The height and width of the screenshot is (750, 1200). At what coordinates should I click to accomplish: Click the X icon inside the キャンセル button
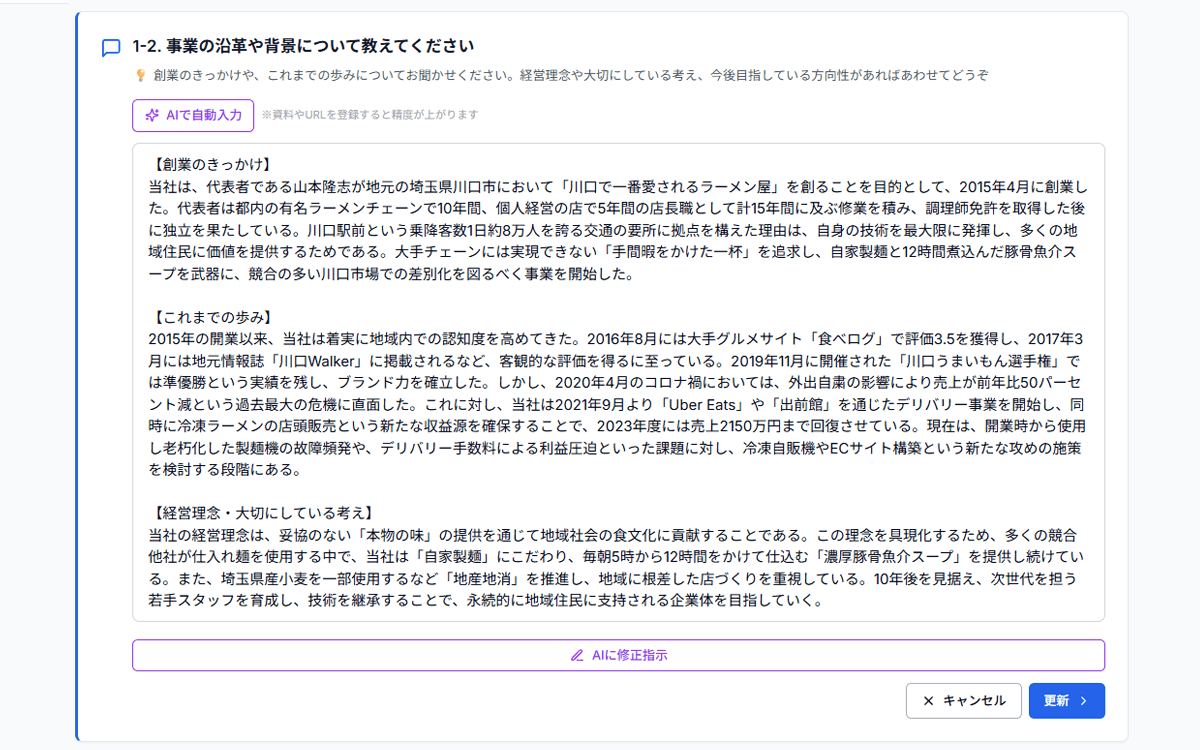(x=929, y=701)
